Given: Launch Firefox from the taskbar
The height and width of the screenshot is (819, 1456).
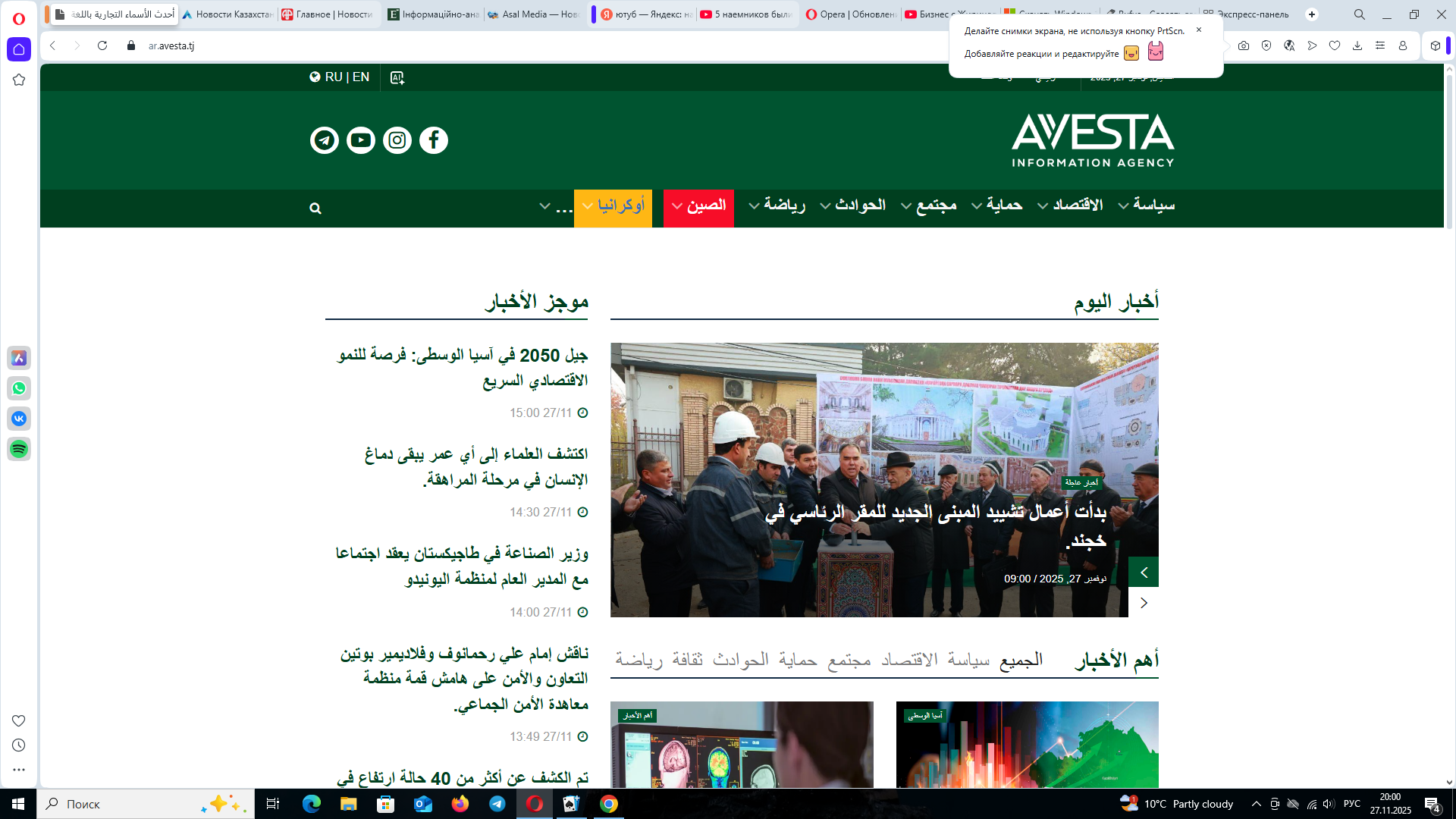Looking at the screenshot, I should (x=460, y=804).
